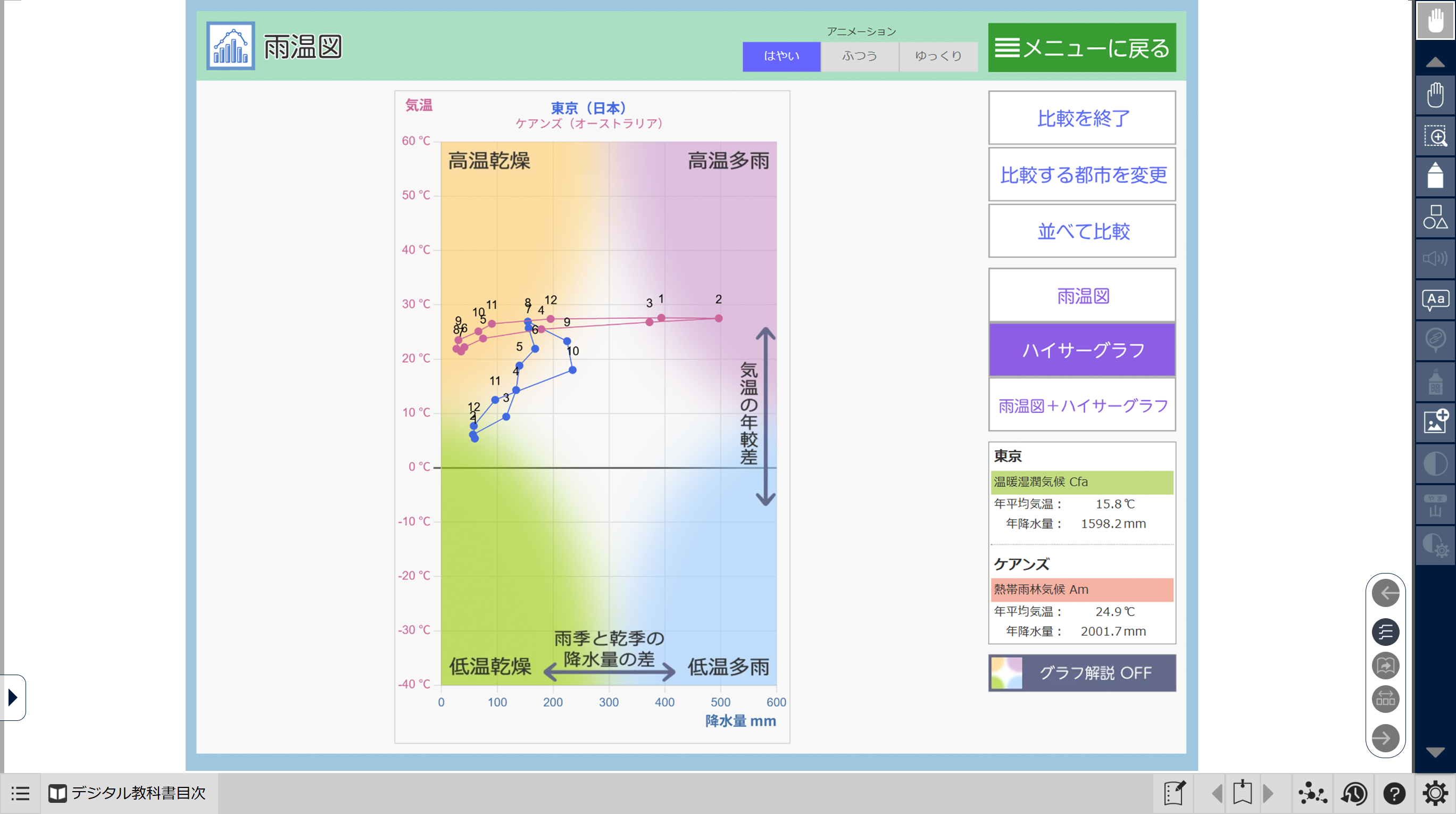
Task: Set animation speed to ふつう
Action: coord(859,56)
